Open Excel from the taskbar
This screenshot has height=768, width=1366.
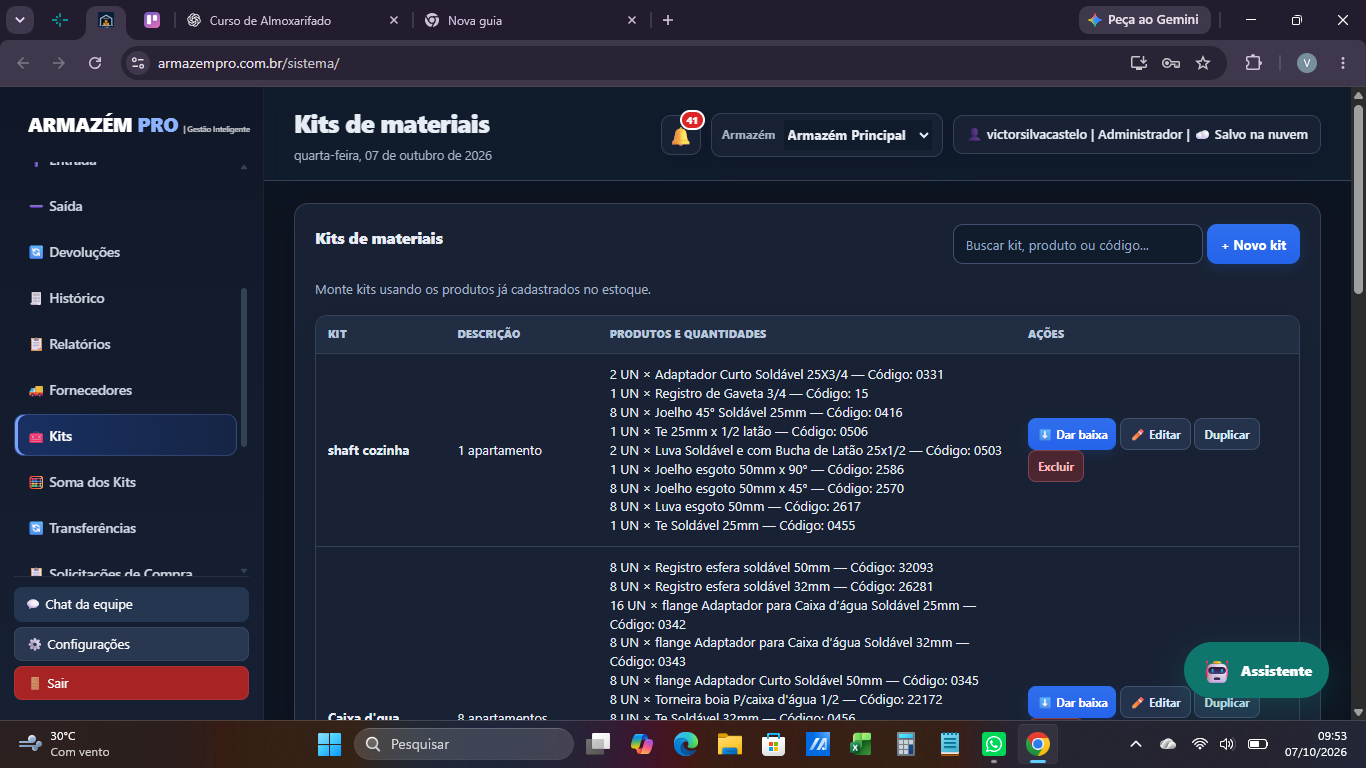pyautogui.click(x=861, y=744)
